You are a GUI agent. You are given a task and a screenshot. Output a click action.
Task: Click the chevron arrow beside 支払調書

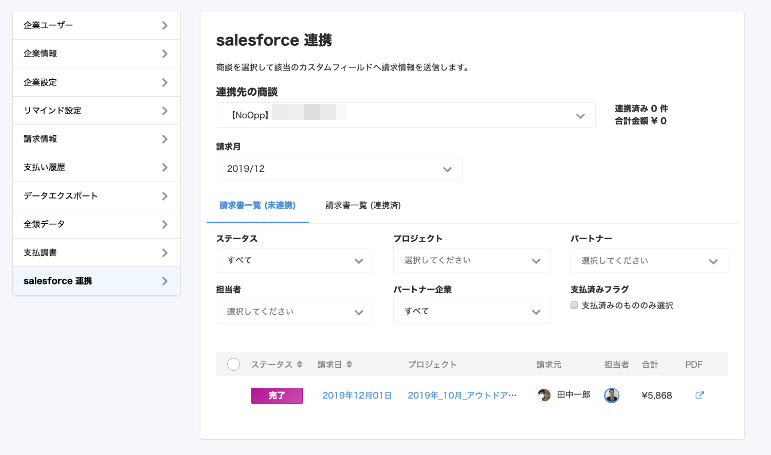click(x=165, y=253)
